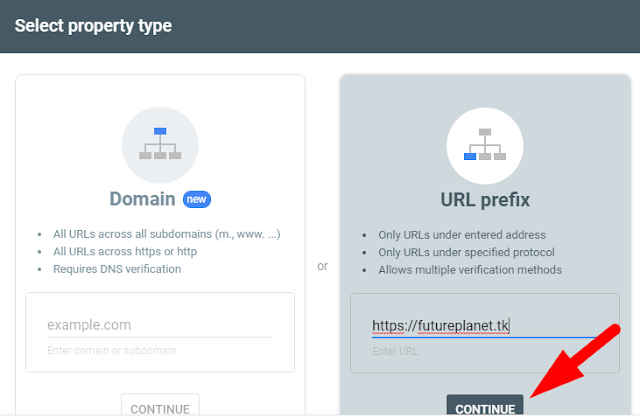Click the dark CONTINUE button under URL prefix
The image size is (640, 418).
pos(485,407)
